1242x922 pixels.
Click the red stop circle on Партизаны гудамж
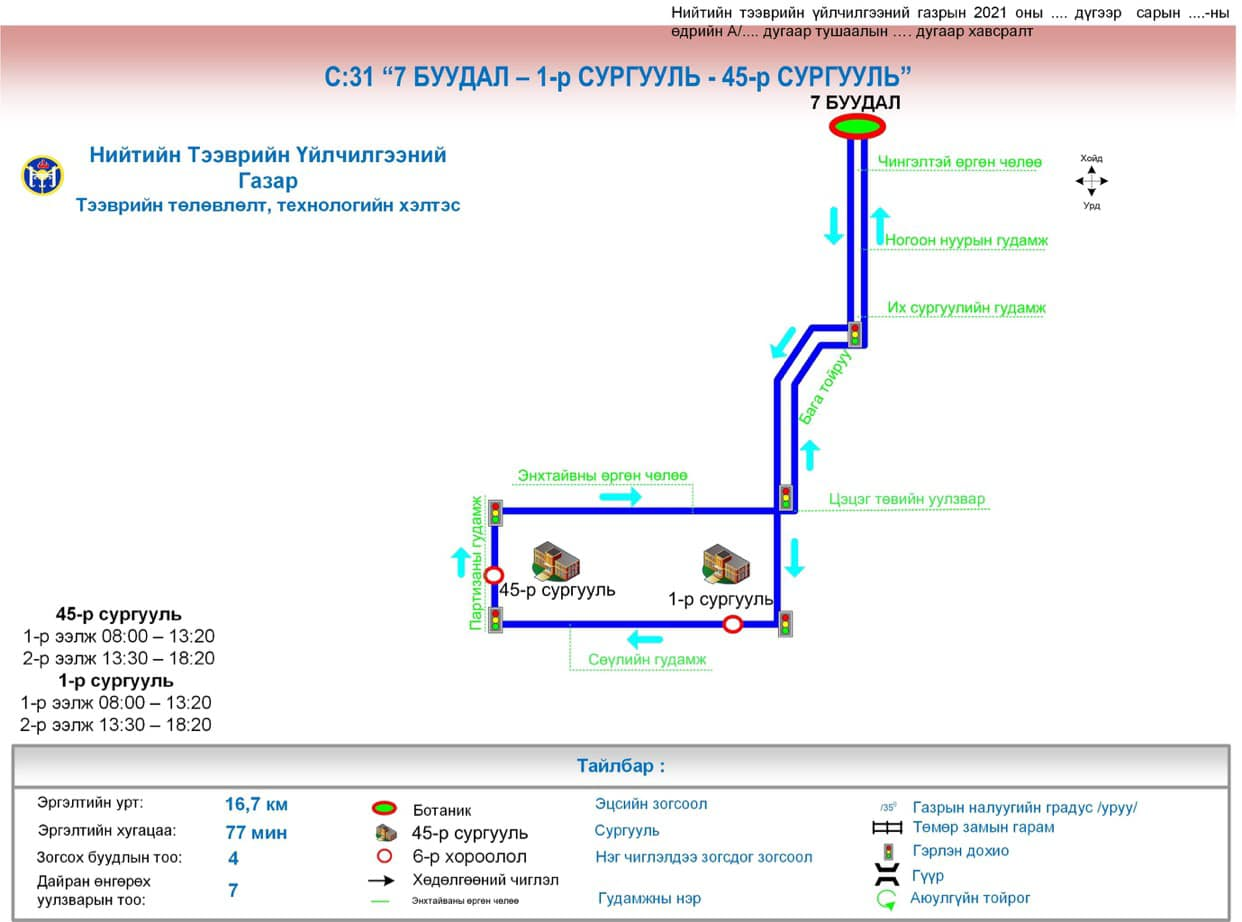(x=493, y=575)
